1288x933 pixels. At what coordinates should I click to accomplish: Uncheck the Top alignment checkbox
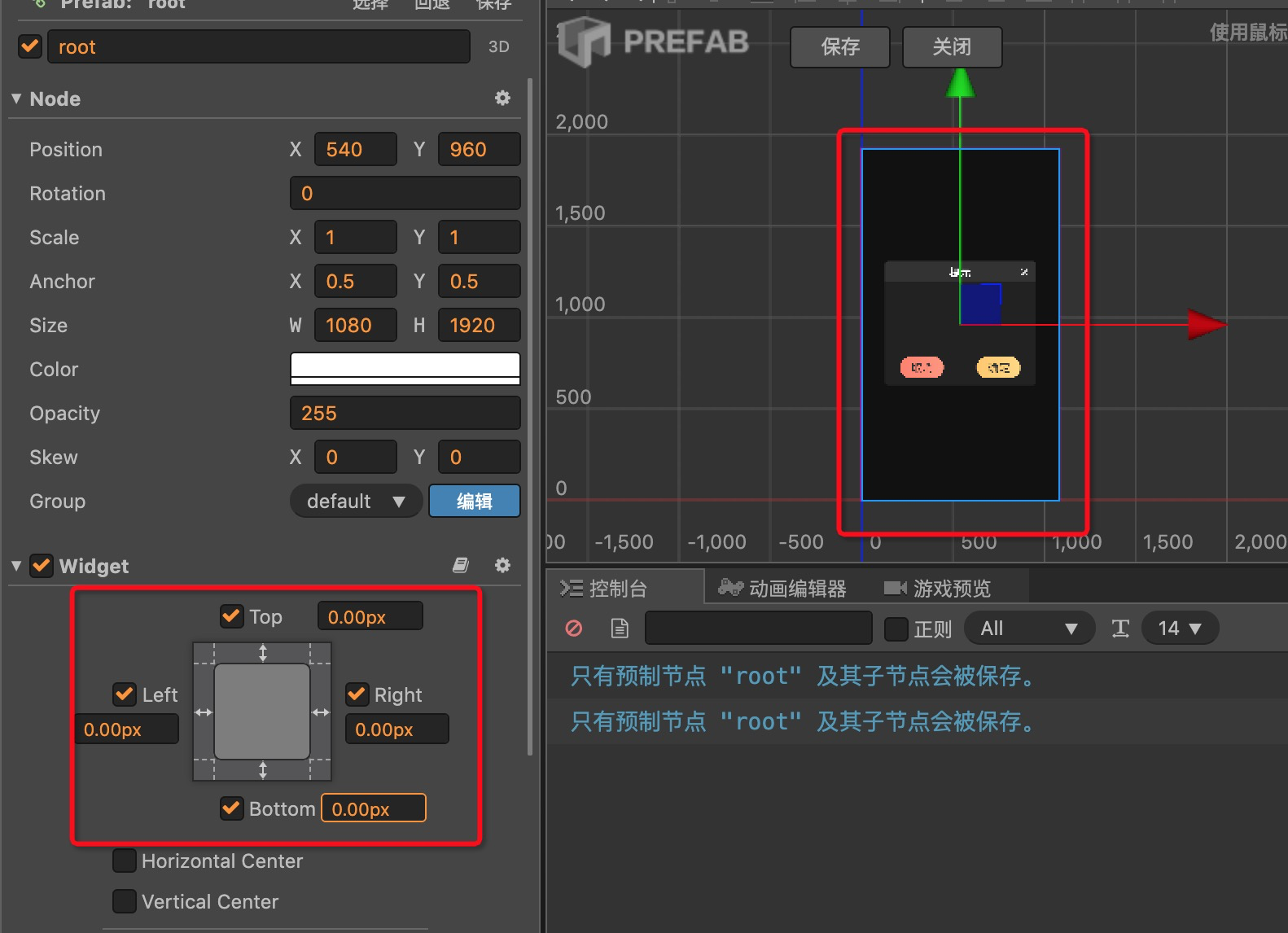[x=232, y=616]
